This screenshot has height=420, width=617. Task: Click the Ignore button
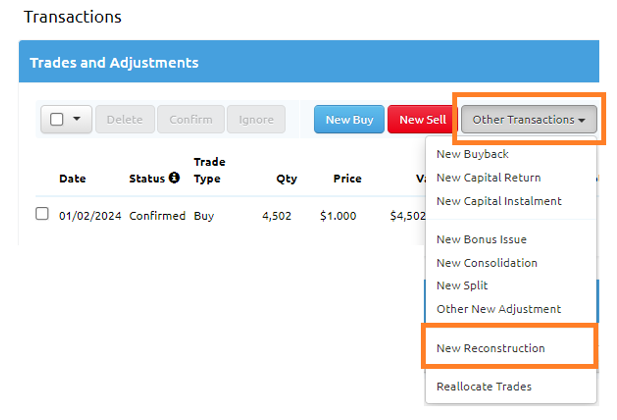(x=256, y=119)
